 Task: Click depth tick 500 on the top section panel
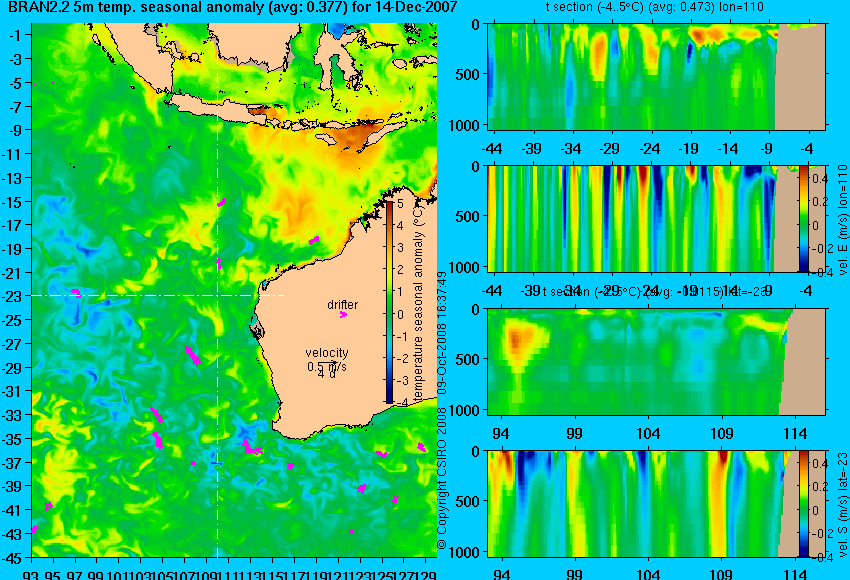coord(468,74)
